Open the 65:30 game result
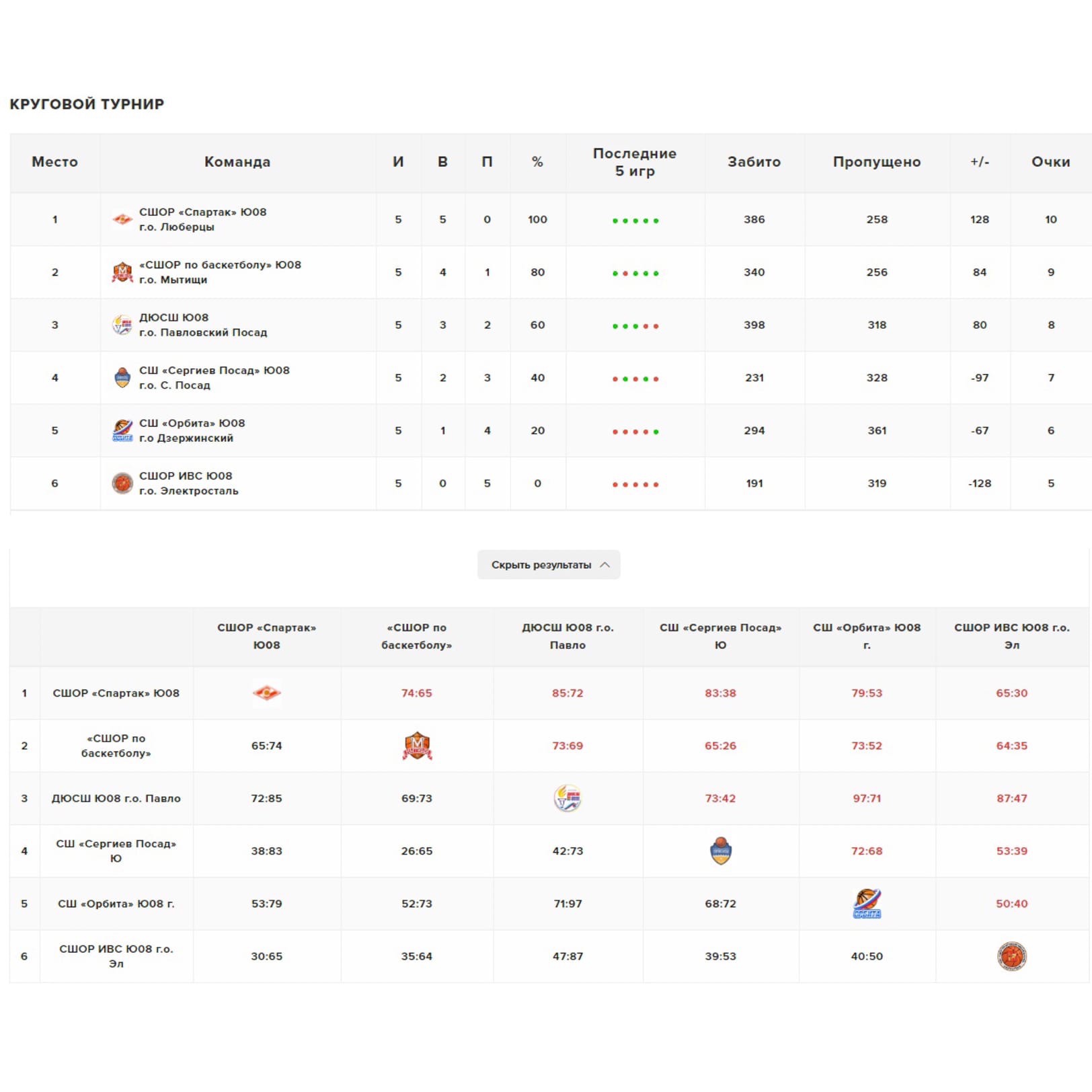1092x1092 pixels. pyautogui.click(x=1012, y=693)
